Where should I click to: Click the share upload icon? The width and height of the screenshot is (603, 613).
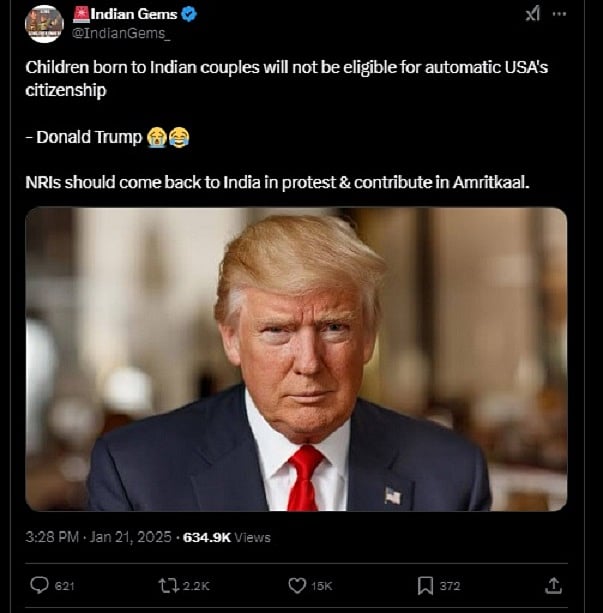click(x=554, y=584)
